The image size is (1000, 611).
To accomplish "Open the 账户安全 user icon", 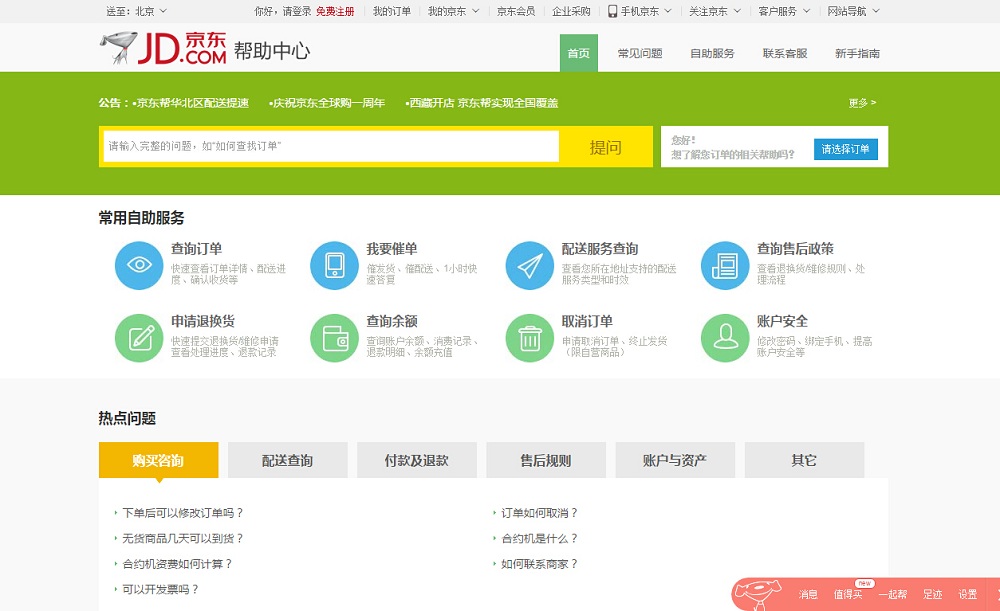I will [x=724, y=338].
